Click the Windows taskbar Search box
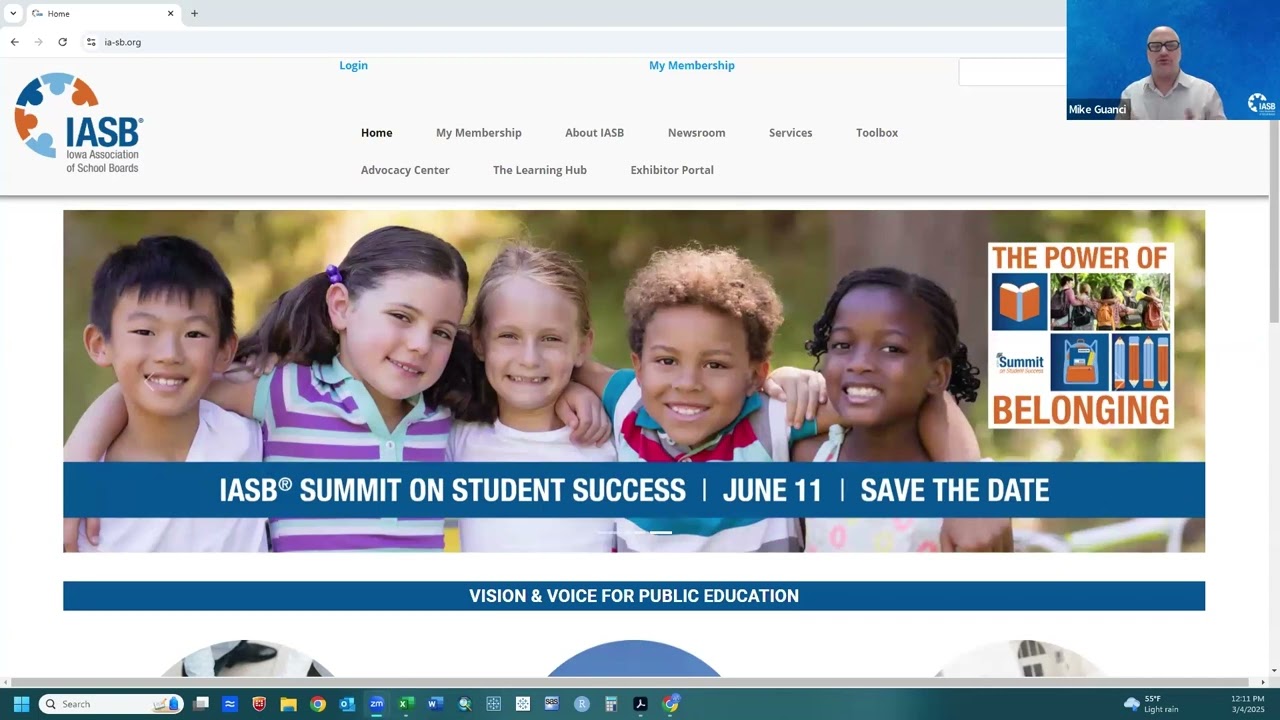Screen dimensions: 1280x720 [x=111, y=704]
